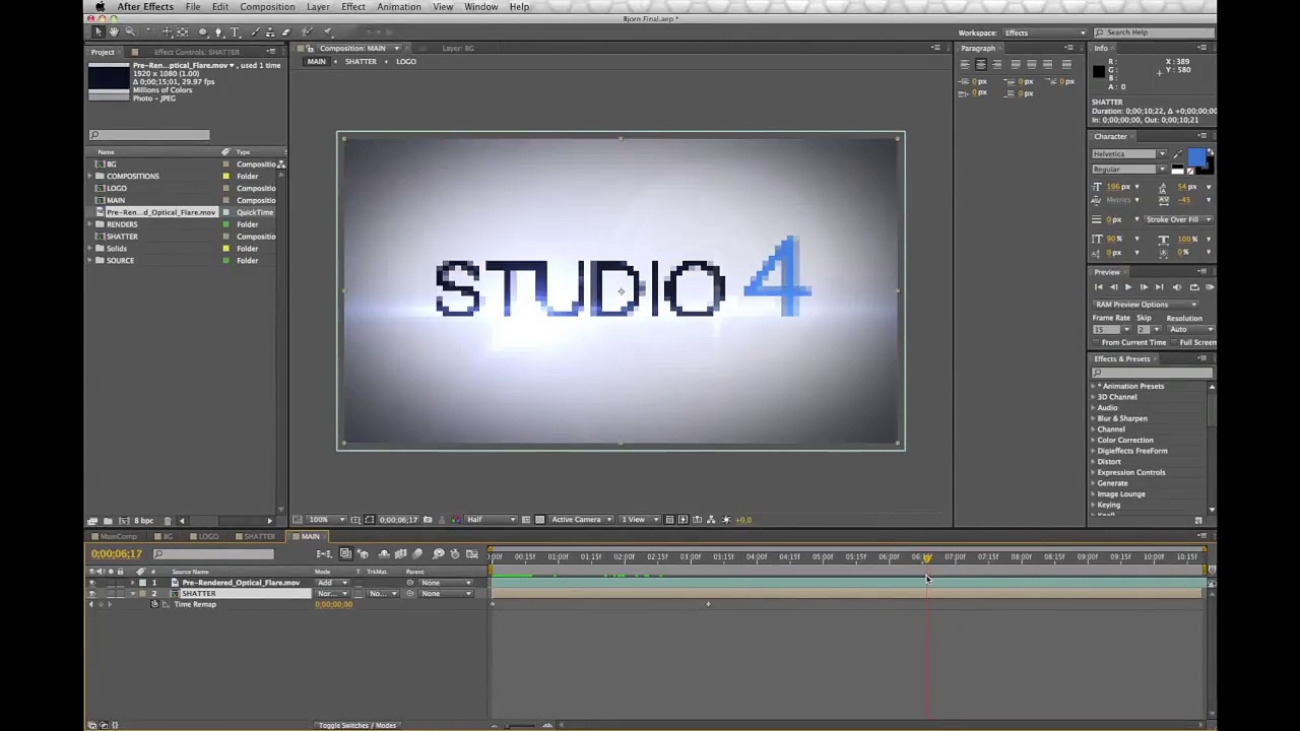Image resolution: width=1300 pixels, height=731 pixels.
Task: Open the Composition menu
Action: tap(267, 7)
